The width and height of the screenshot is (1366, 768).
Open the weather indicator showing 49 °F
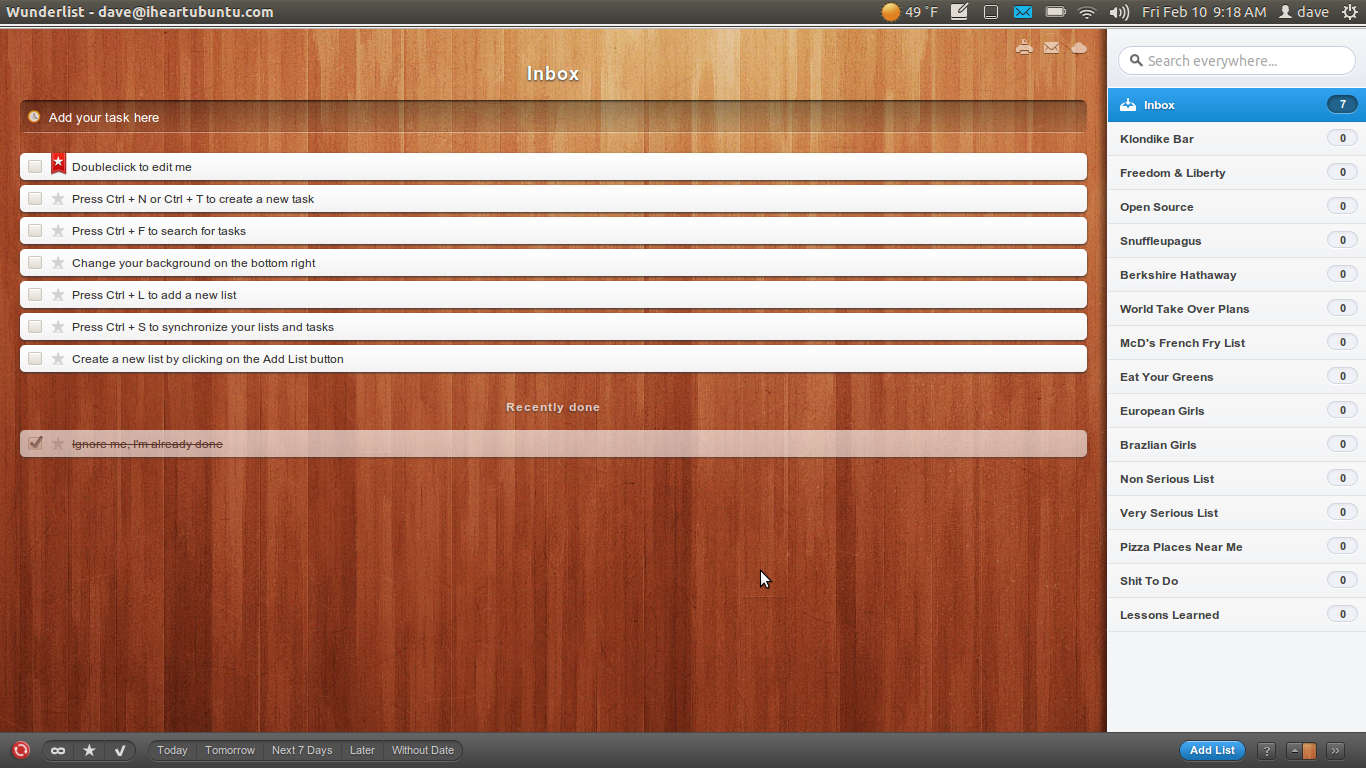[x=910, y=12]
